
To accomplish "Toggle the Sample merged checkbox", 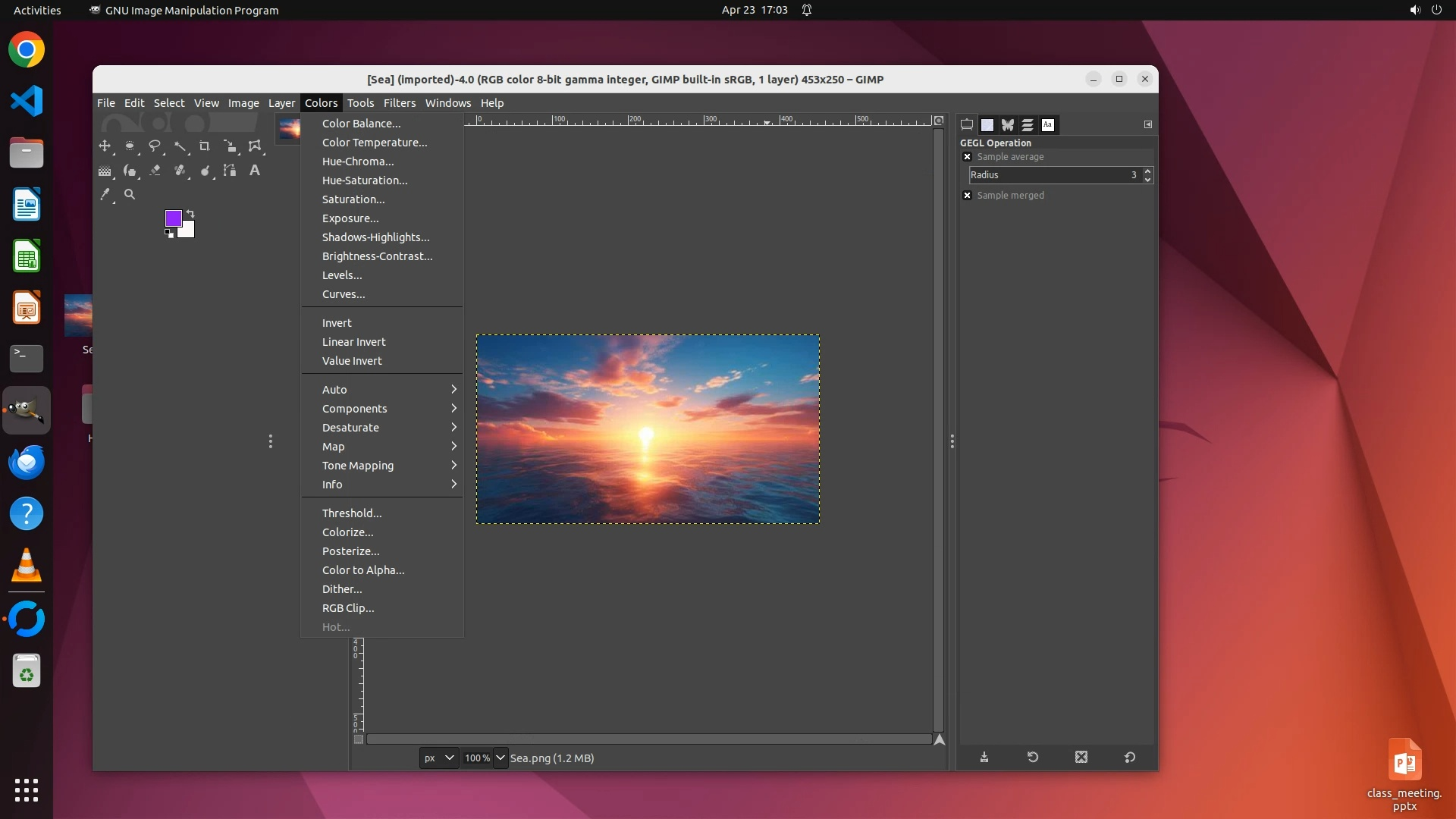I will click(967, 196).
